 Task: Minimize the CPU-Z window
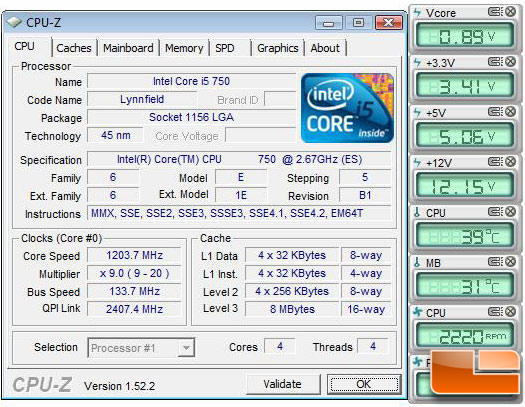pos(328,23)
